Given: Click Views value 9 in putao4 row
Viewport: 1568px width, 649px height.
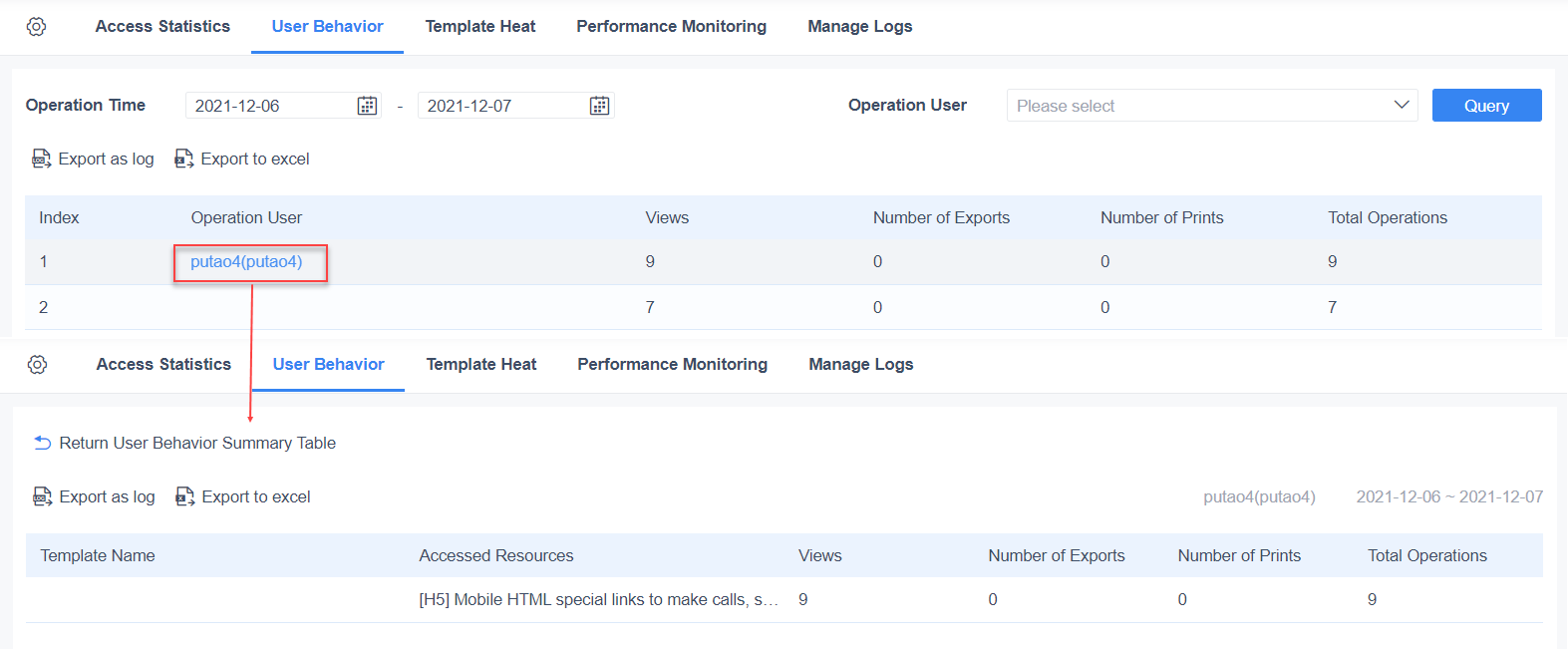Looking at the screenshot, I should [650, 262].
